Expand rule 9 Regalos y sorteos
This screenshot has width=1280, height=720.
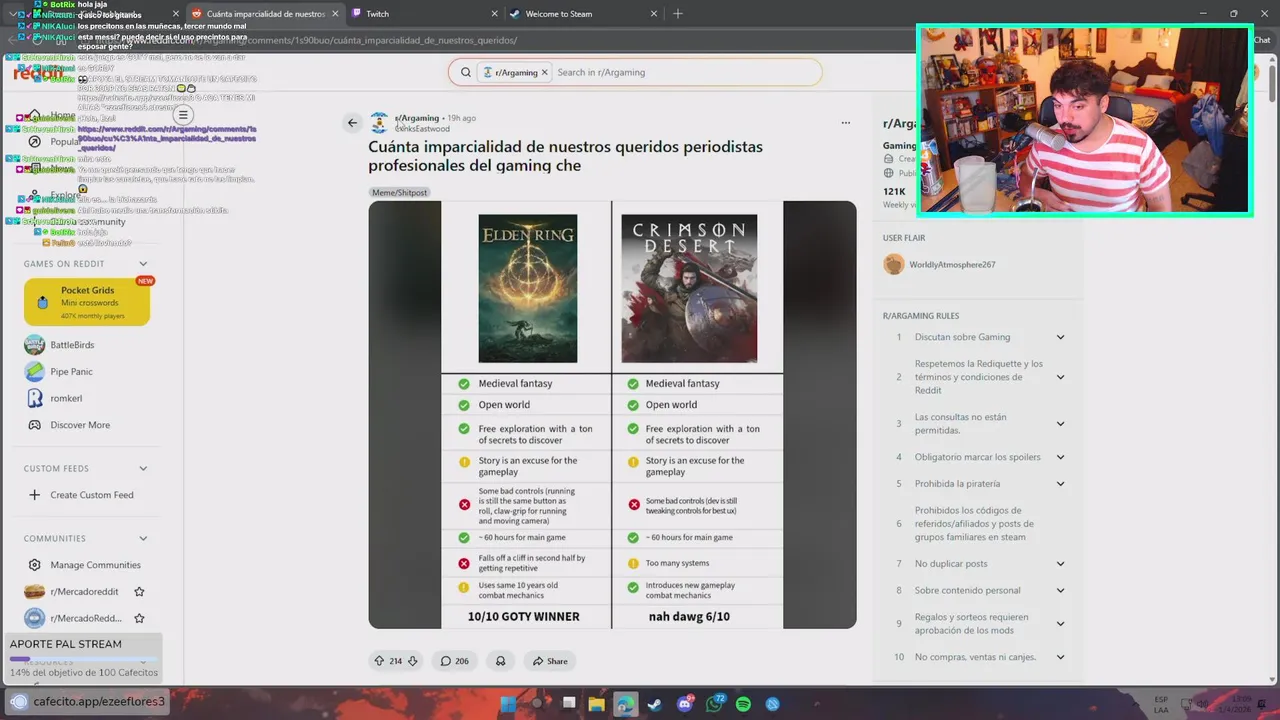pyautogui.click(x=1060, y=624)
